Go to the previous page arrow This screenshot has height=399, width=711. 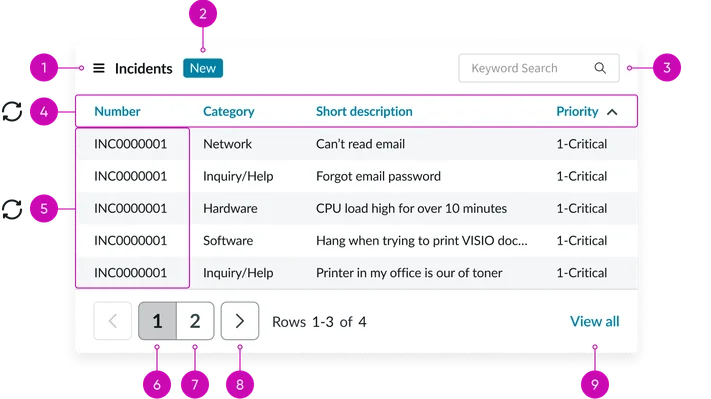112,321
